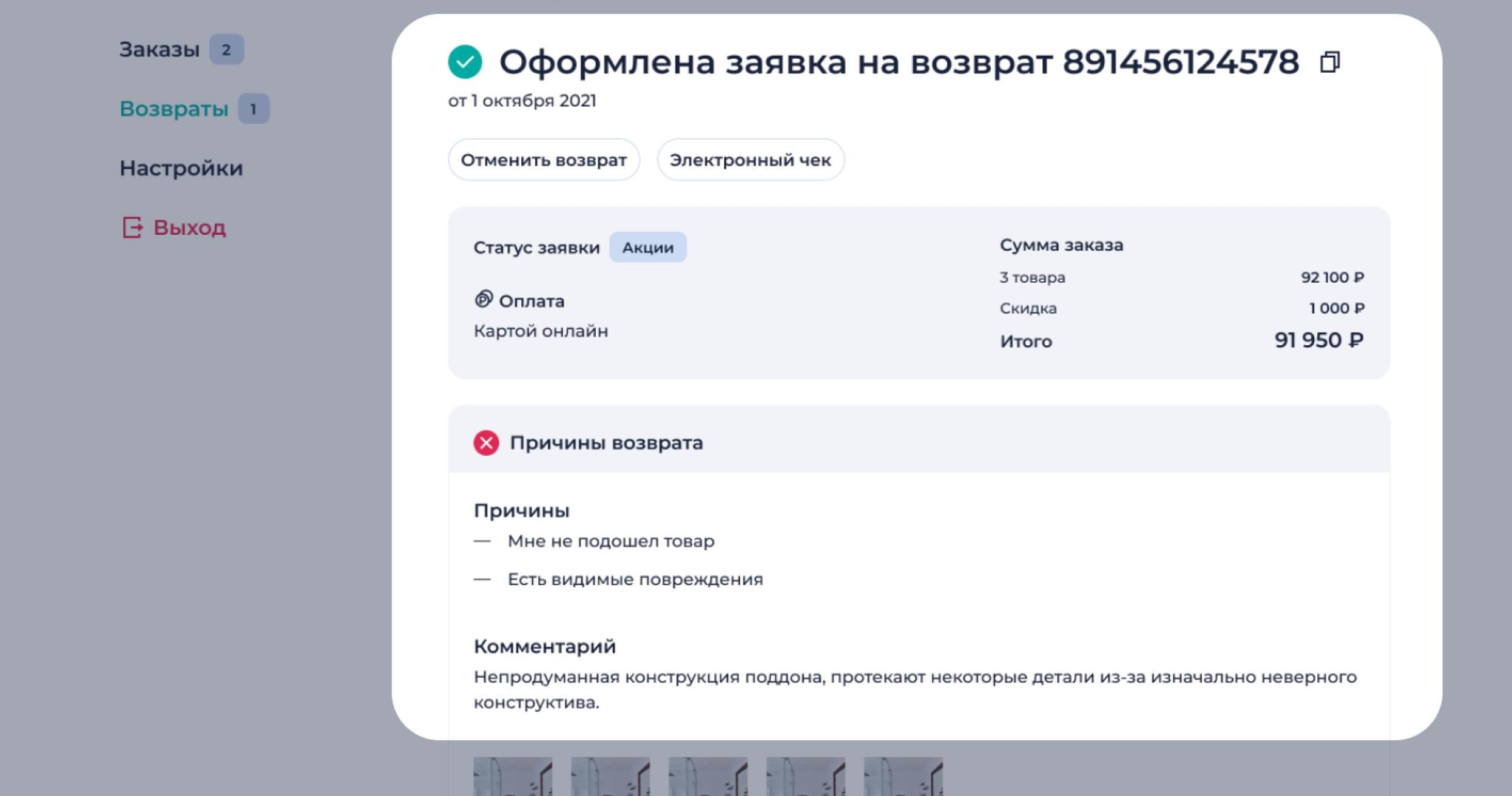The height and width of the screenshot is (796, 1512).
Task: Click the Акции badge near Статус заявки
Action: tap(648, 247)
